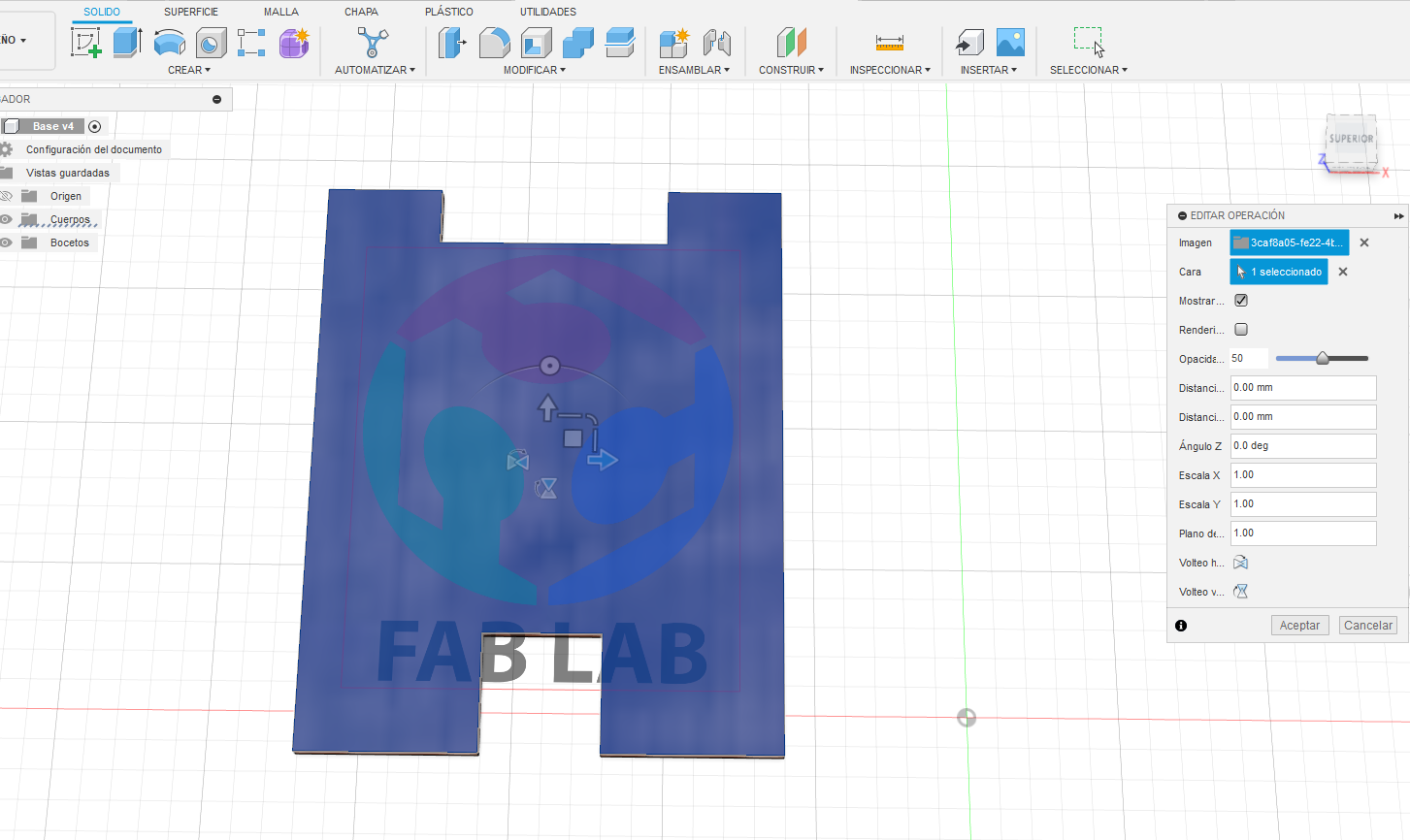Click the Construir offset plane icon
The image size is (1410, 840).
tap(791, 43)
